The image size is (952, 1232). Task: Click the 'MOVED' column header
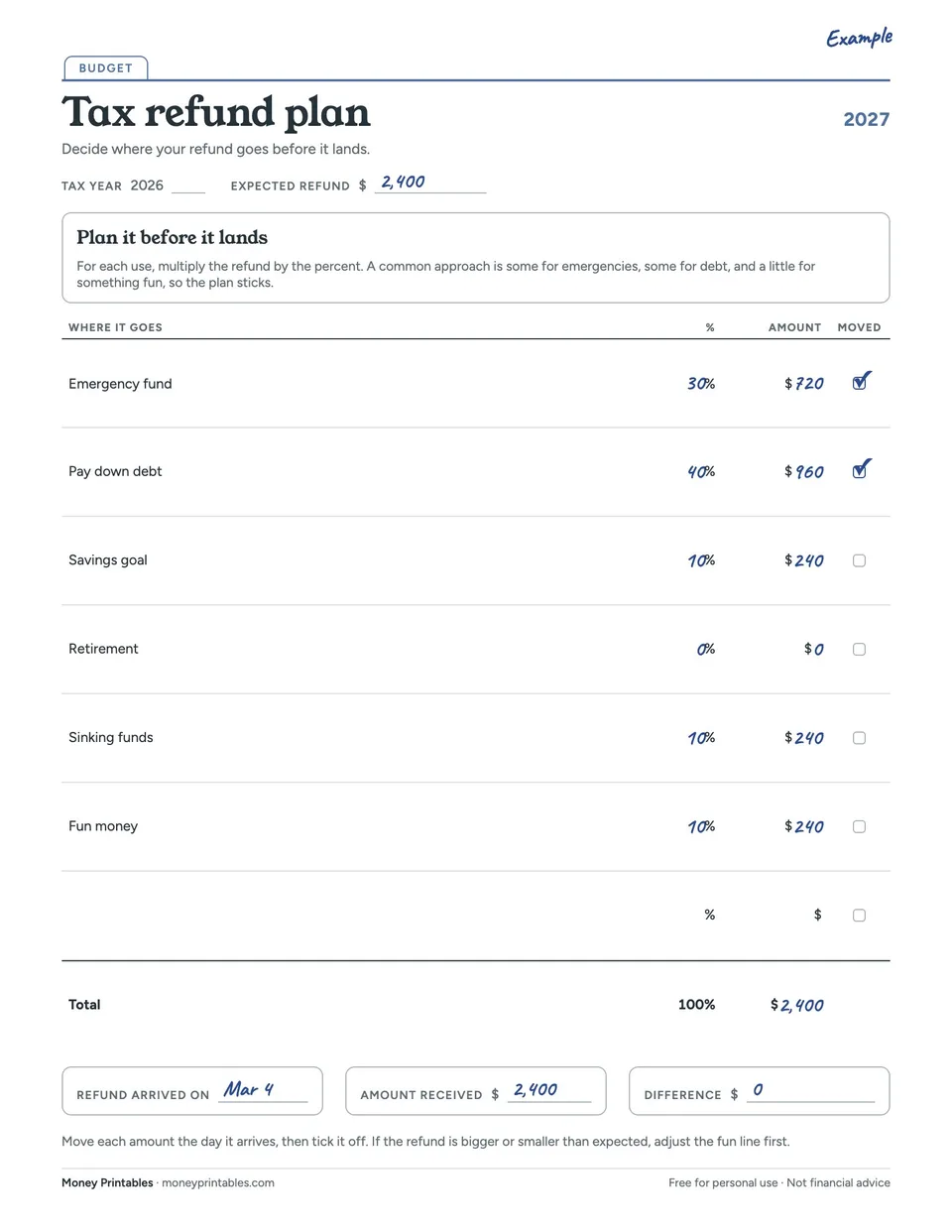(859, 327)
